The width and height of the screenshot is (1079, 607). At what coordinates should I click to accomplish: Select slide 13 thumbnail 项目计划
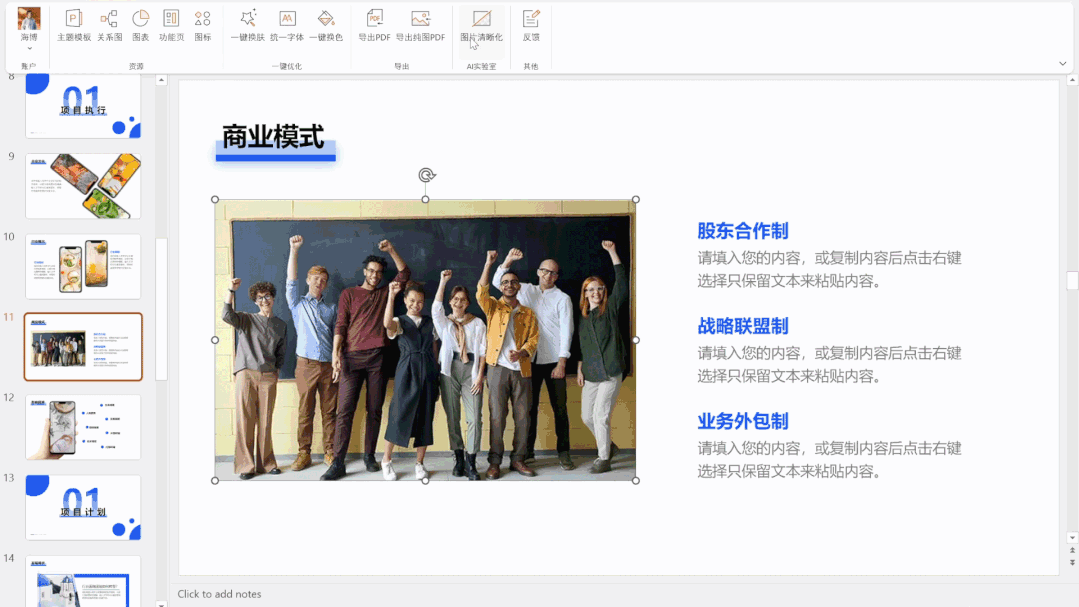[x=83, y=508]
